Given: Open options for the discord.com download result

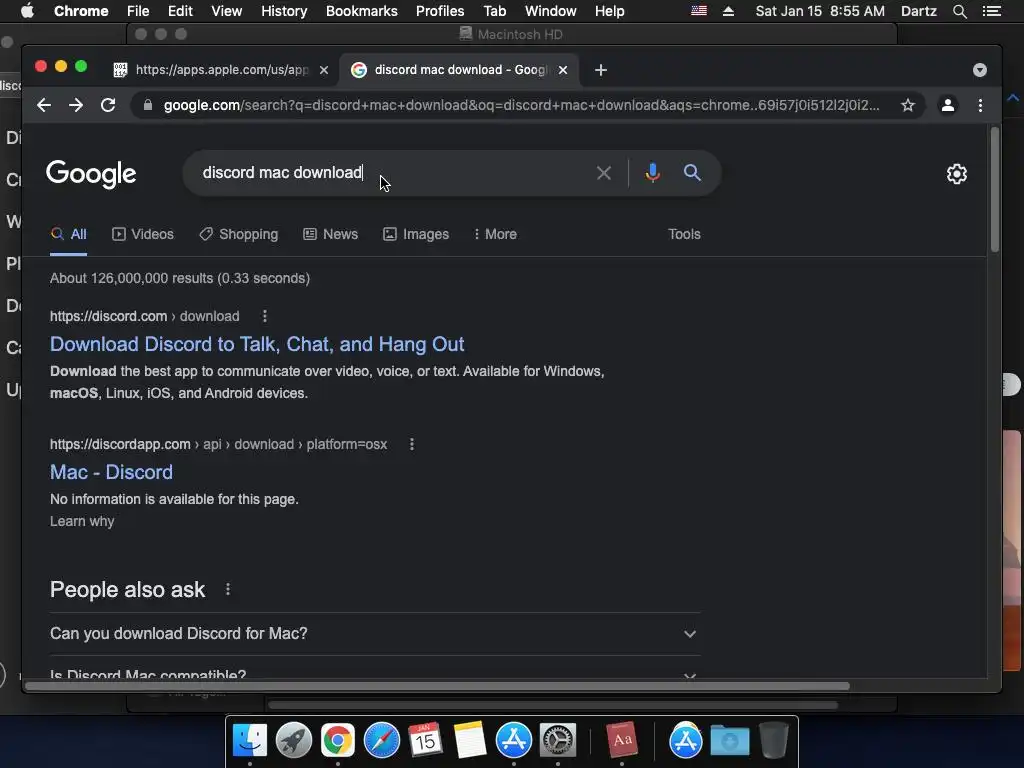Looking at the screenshot, I should pyautogui.click(x=264, y=316).
